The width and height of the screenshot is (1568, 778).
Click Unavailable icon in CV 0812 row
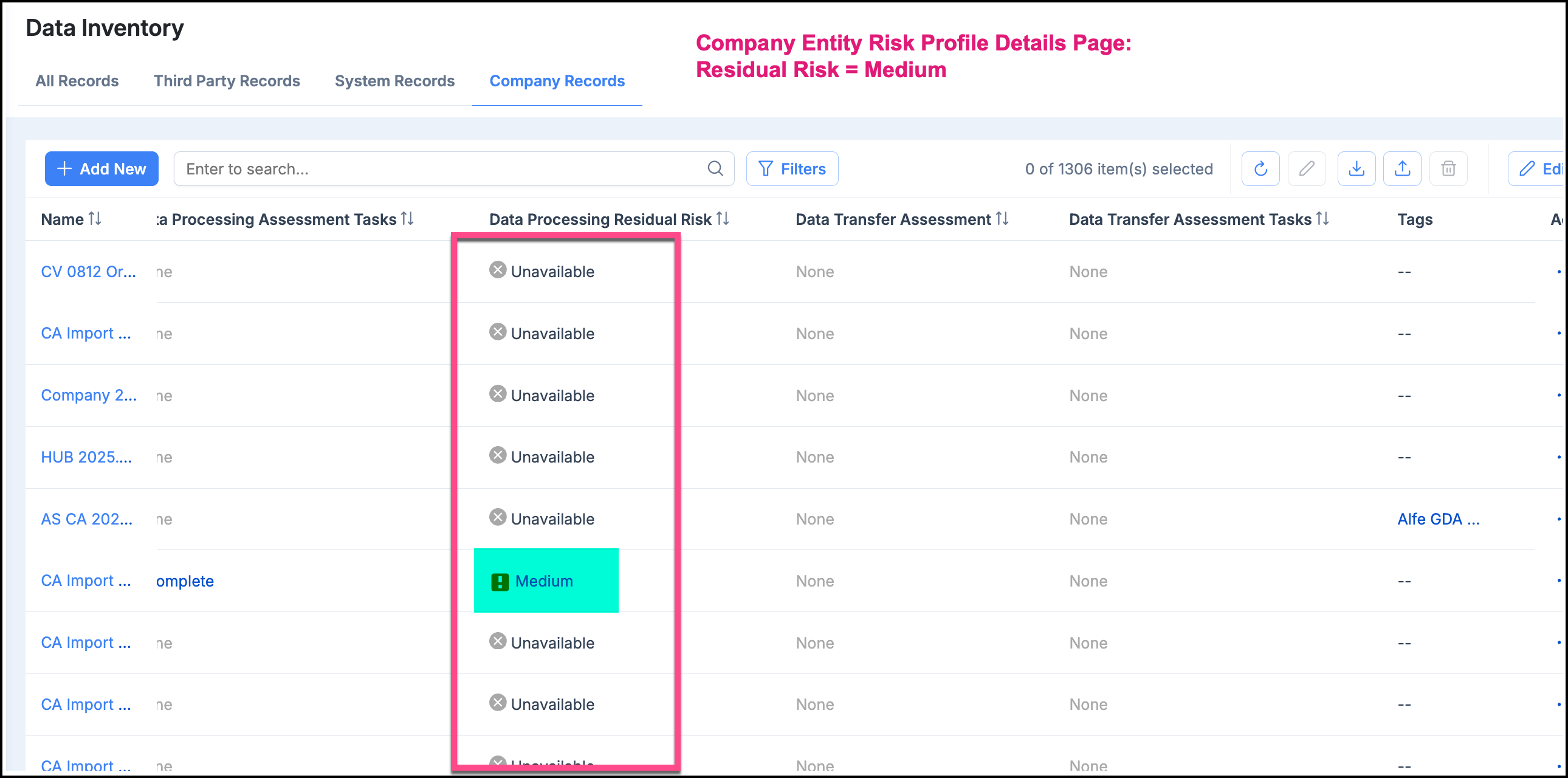pos(498,270)
